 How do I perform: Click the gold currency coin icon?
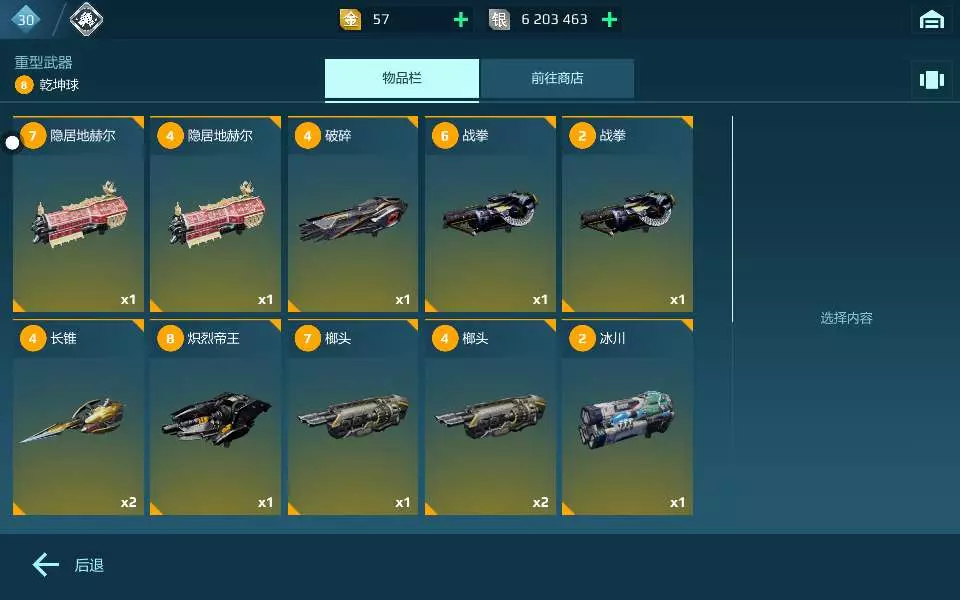(350, 20)
